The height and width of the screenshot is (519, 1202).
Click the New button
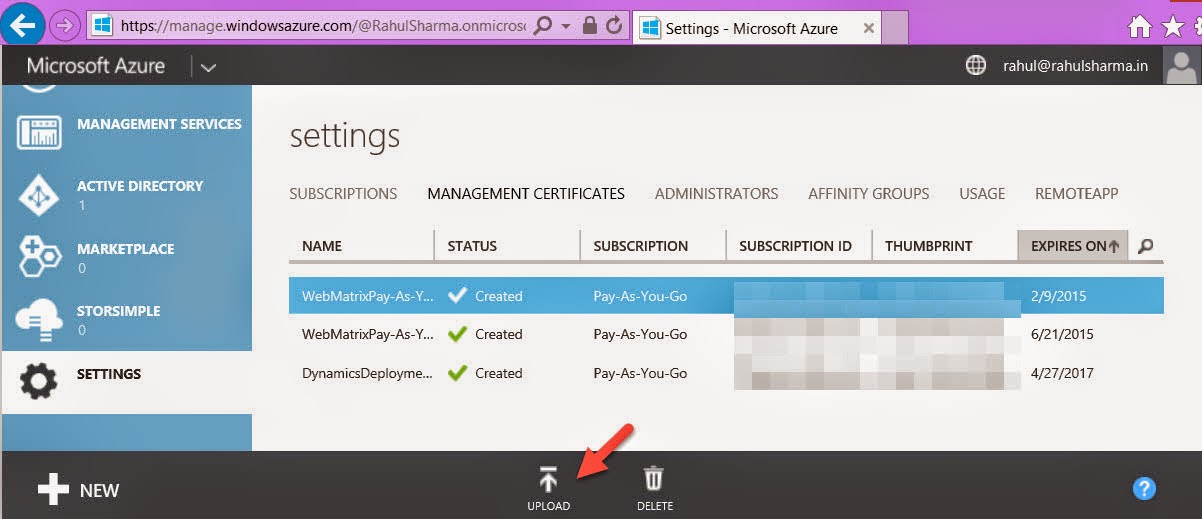(79, 490)
